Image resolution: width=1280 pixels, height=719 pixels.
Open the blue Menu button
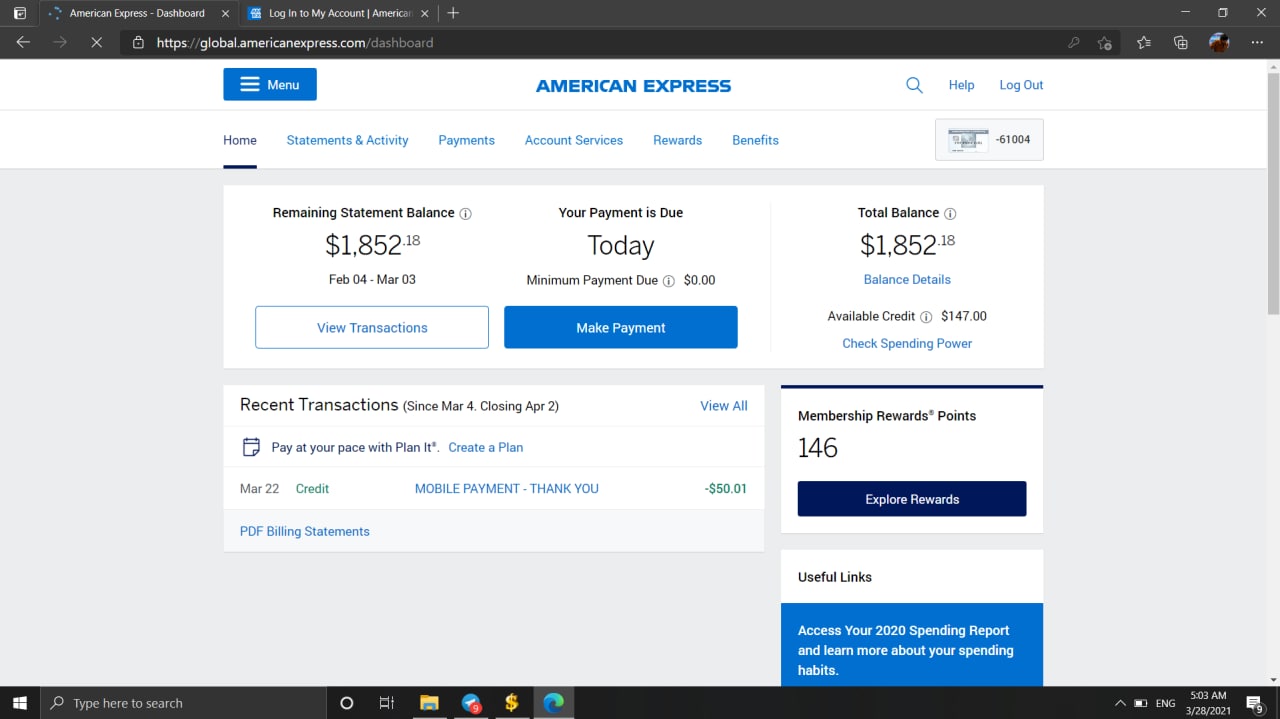[x=270, y=85]
